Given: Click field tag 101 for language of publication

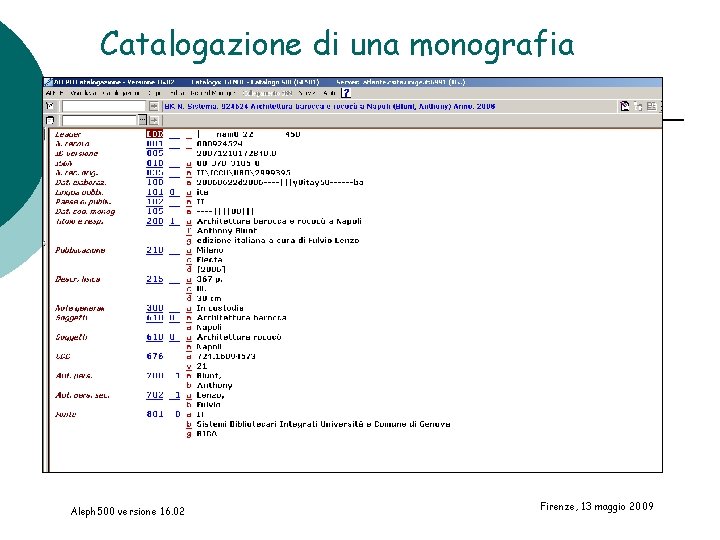Looking at the screenshot, I should click(155, 192).
